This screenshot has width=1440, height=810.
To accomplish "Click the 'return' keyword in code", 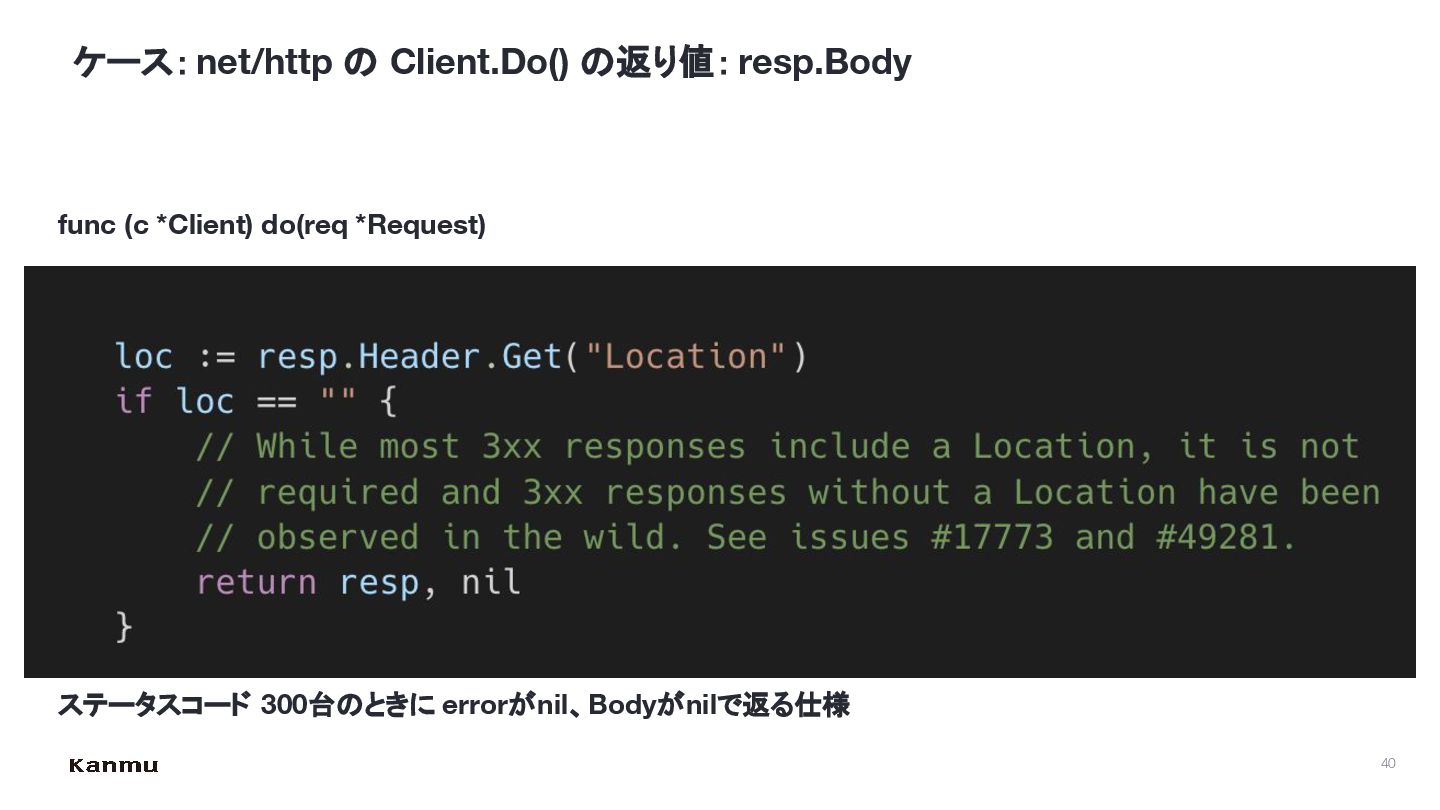I will click(x=256, y=582).
